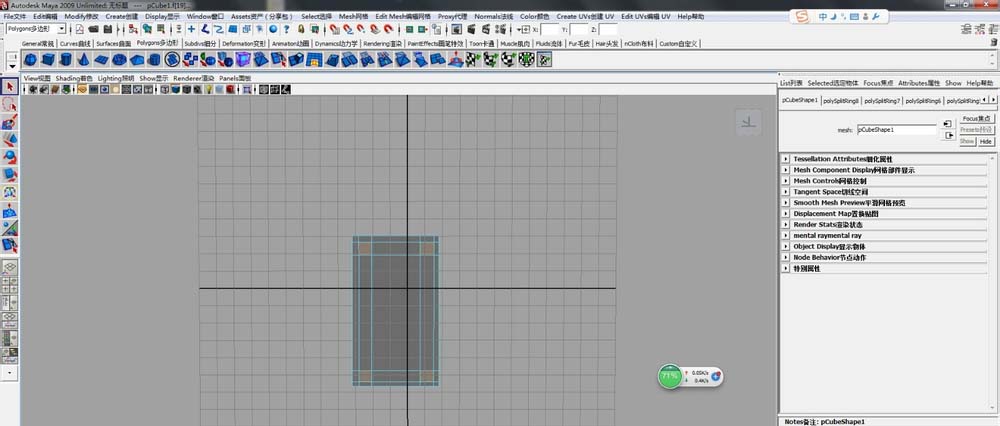The height and width of the screenshot is (426, 1000).
Task: Create a polygon plane from the shelf
Action: [101, 60]
